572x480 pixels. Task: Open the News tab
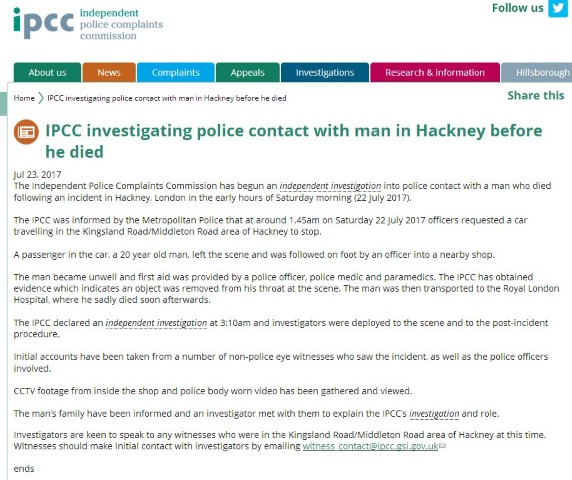(109, 73)
